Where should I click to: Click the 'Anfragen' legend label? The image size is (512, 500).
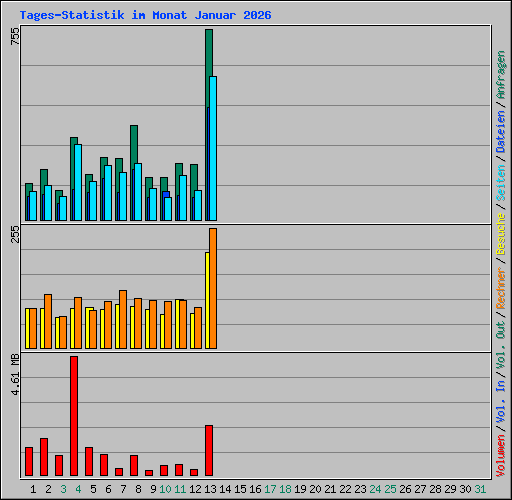click(x=501, y=75)
